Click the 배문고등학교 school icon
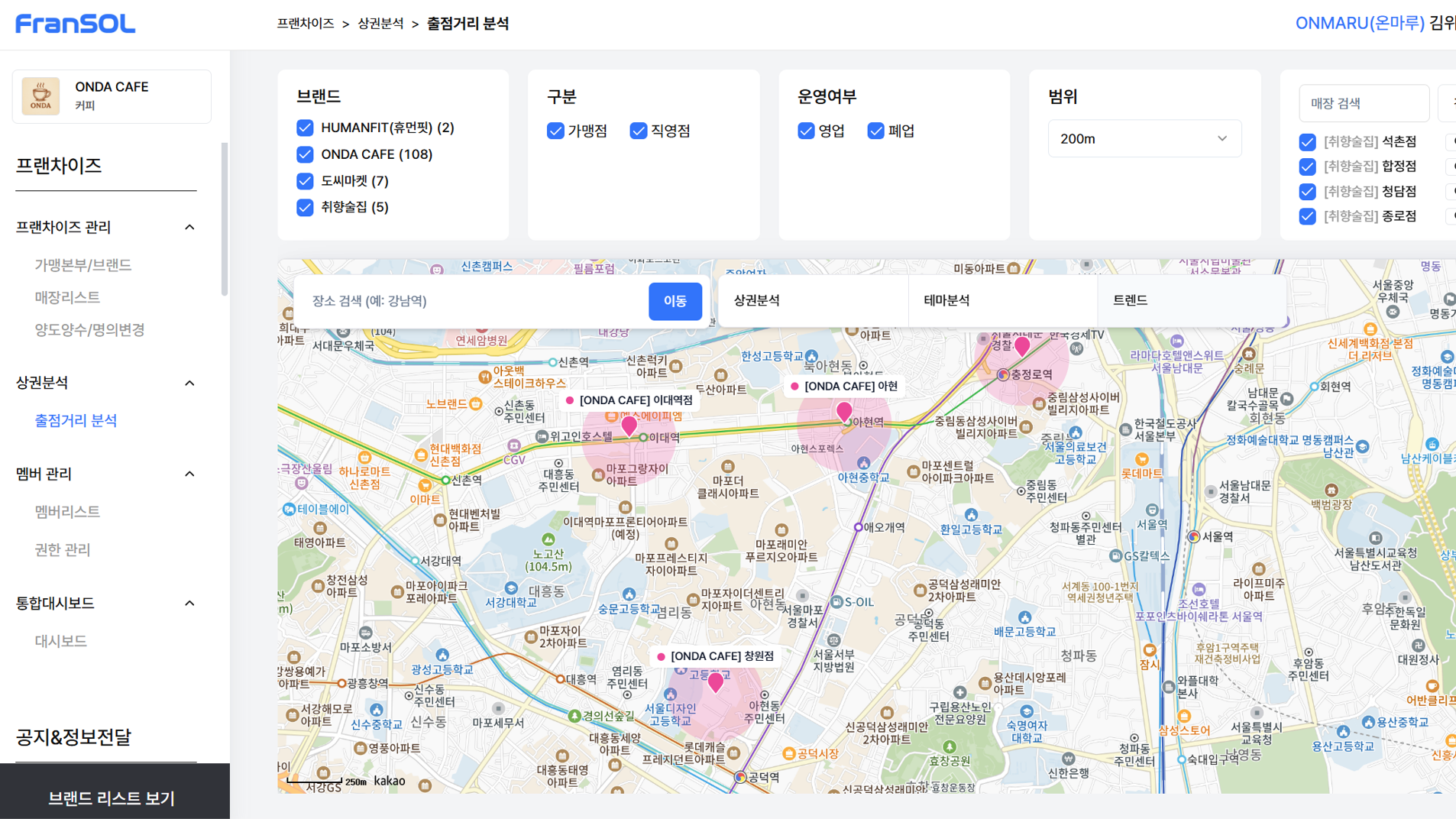 (1024, 617)
